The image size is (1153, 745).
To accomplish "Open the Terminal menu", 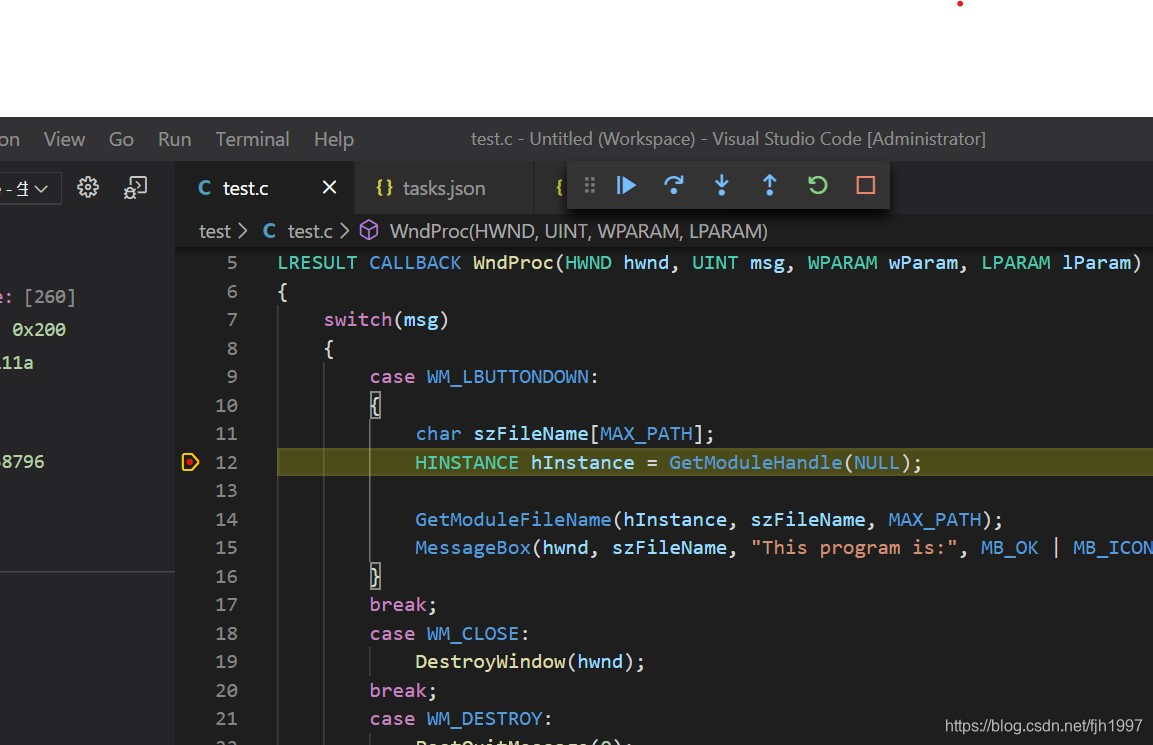I will [x=252, y=139].
